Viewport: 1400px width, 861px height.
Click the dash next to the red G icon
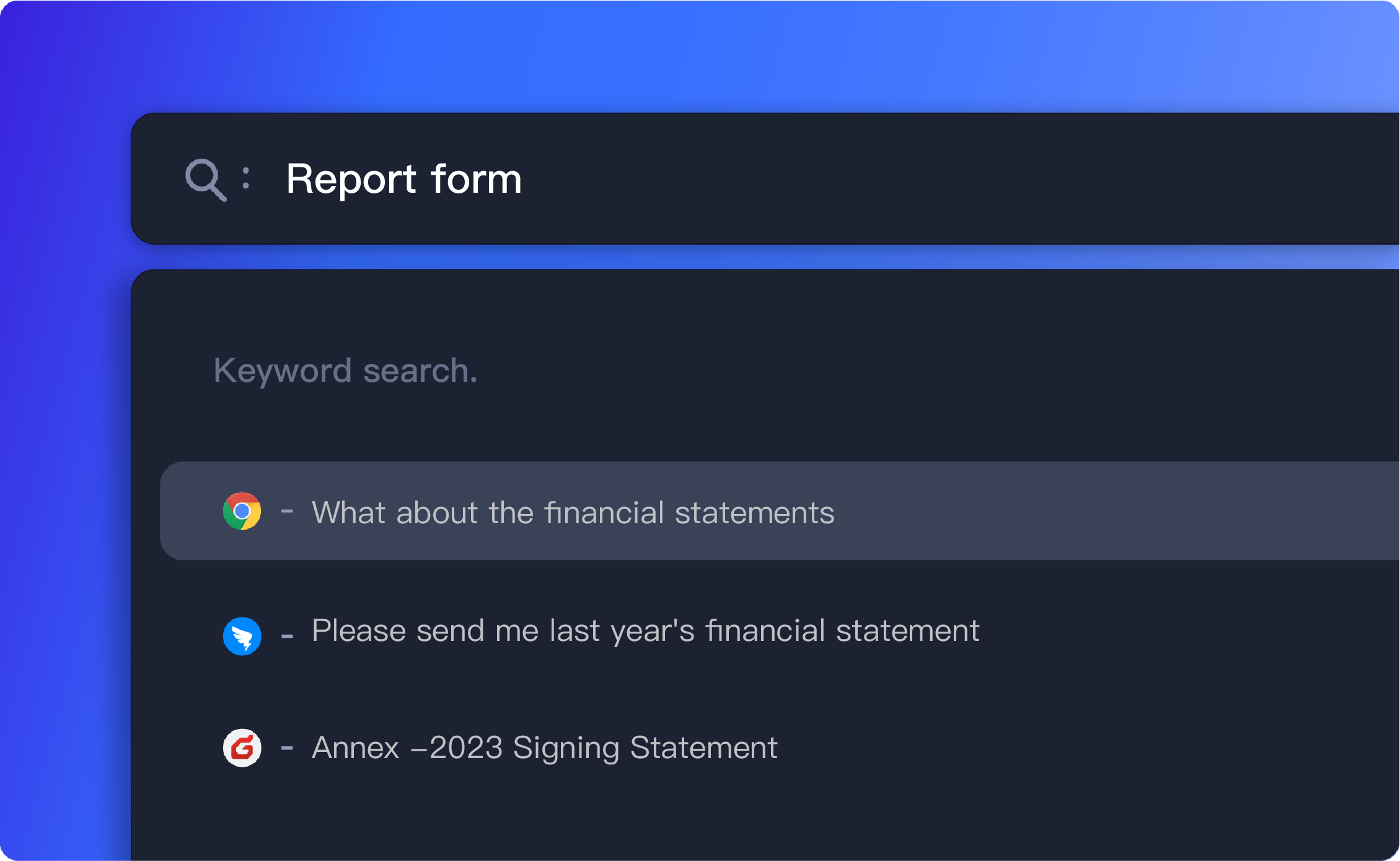287,748
